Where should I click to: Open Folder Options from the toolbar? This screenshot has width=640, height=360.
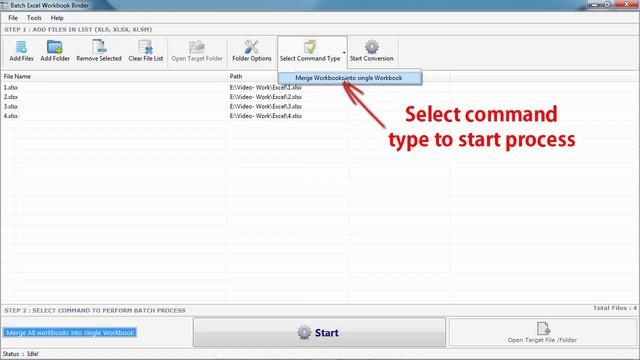coord(251,51)
